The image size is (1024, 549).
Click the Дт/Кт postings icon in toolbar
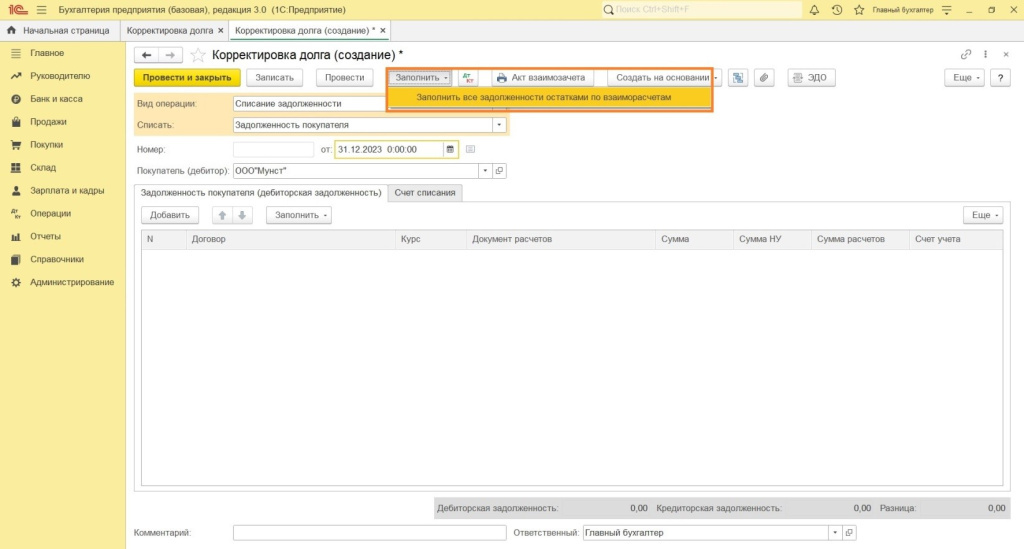point(468,78)
